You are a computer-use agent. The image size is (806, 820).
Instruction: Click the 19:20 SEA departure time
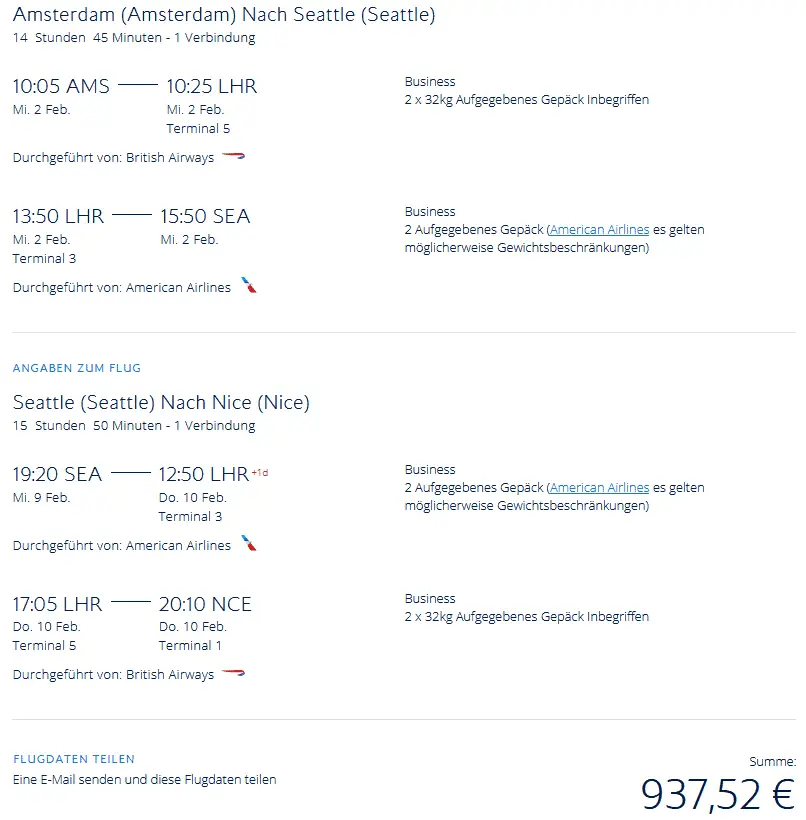[x=57, y=474]
